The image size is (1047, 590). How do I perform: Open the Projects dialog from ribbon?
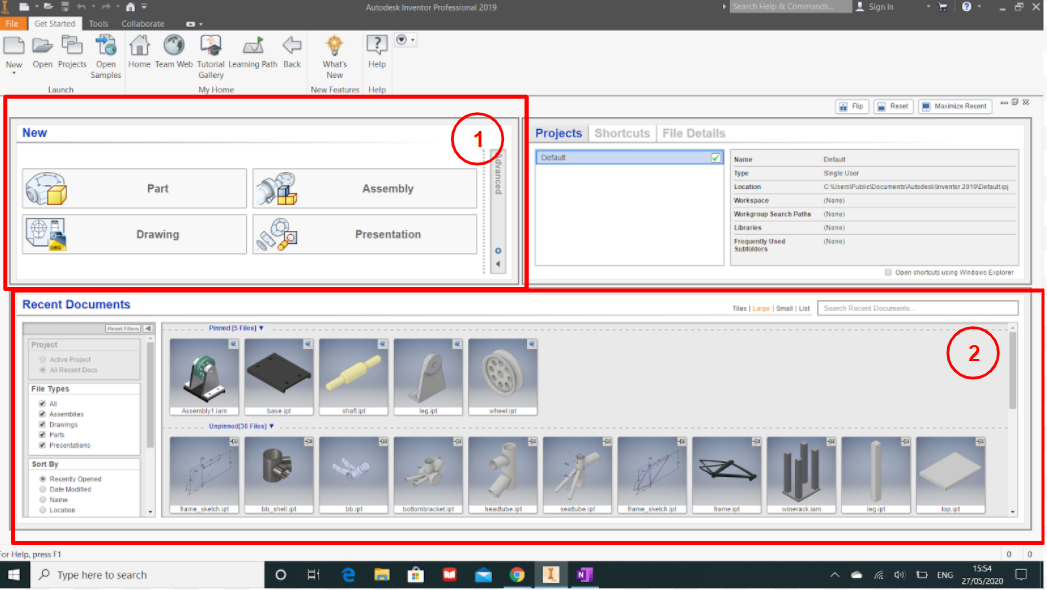tap(71, 47)
